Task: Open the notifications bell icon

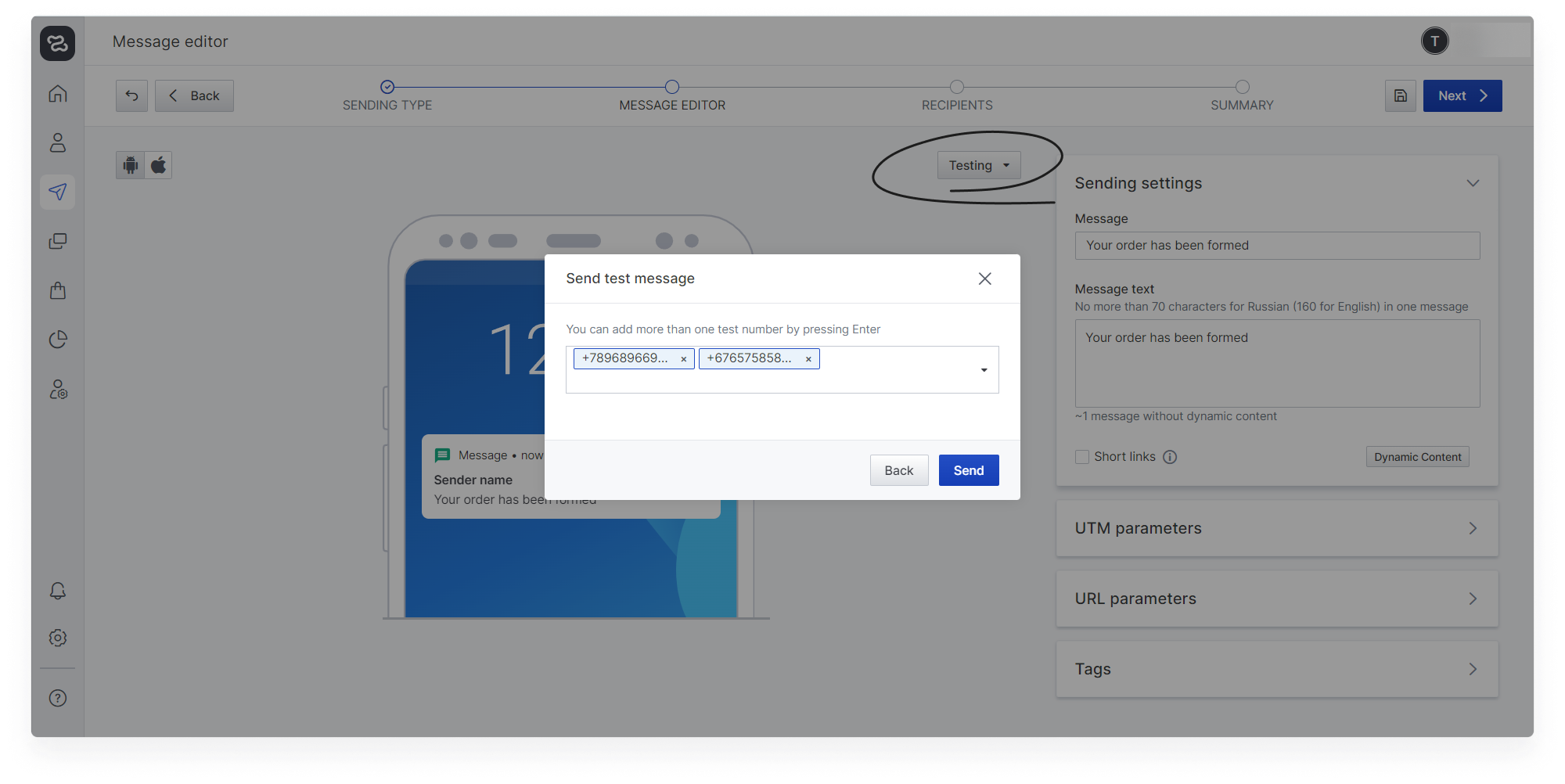Action: coord(58,591)
